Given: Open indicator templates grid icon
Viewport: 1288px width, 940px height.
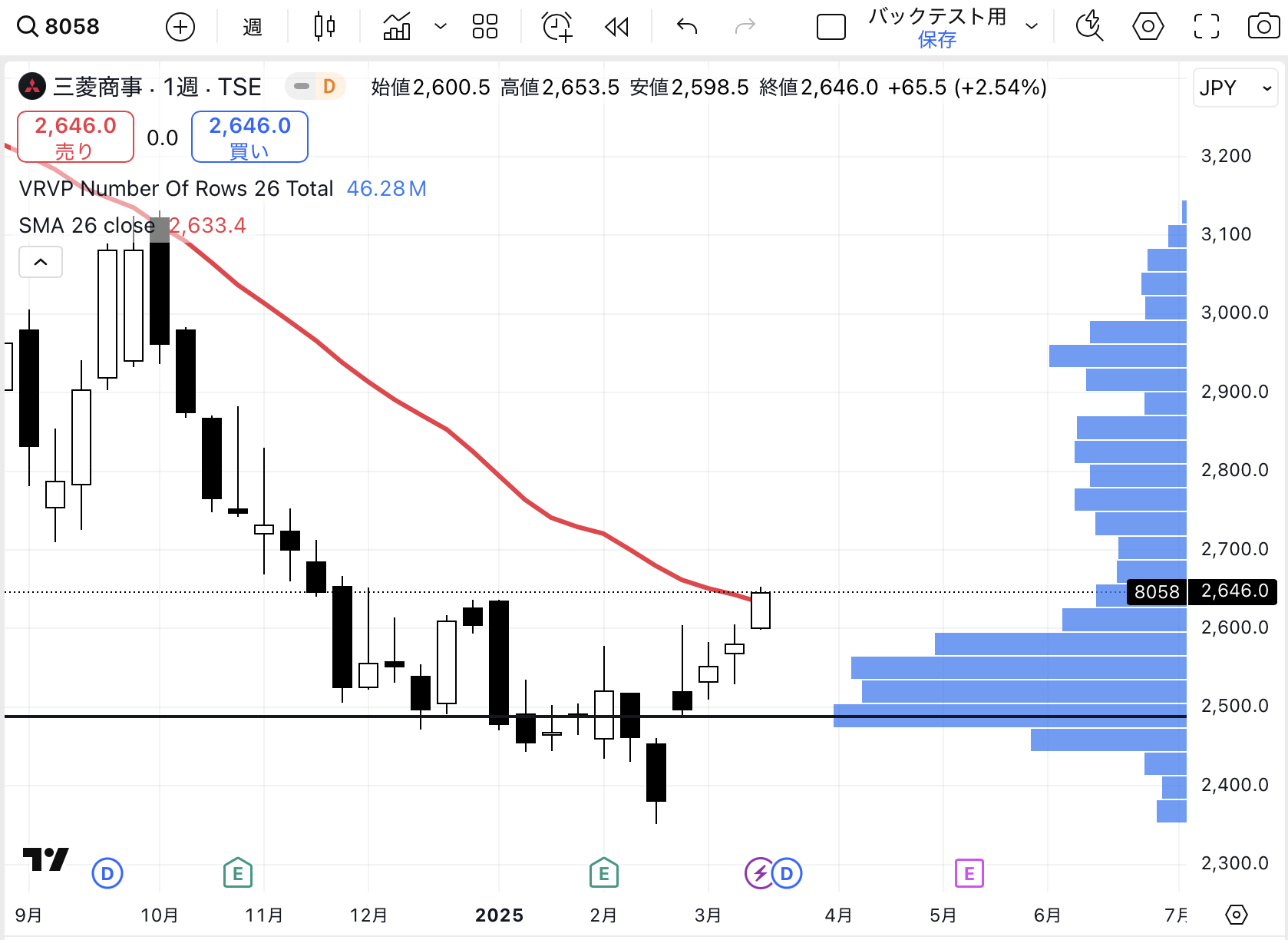Looking at the screenshot, I should click(485, 27).
